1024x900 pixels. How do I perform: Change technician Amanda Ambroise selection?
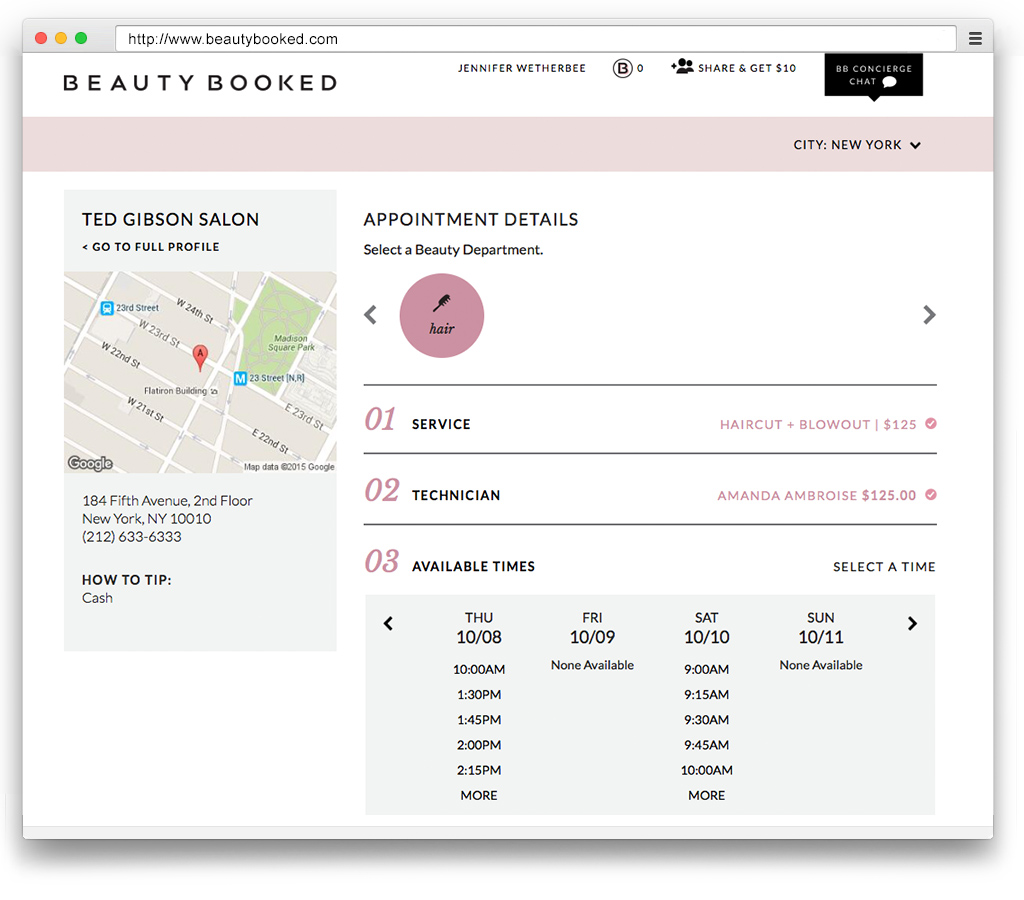coord(816,496)
